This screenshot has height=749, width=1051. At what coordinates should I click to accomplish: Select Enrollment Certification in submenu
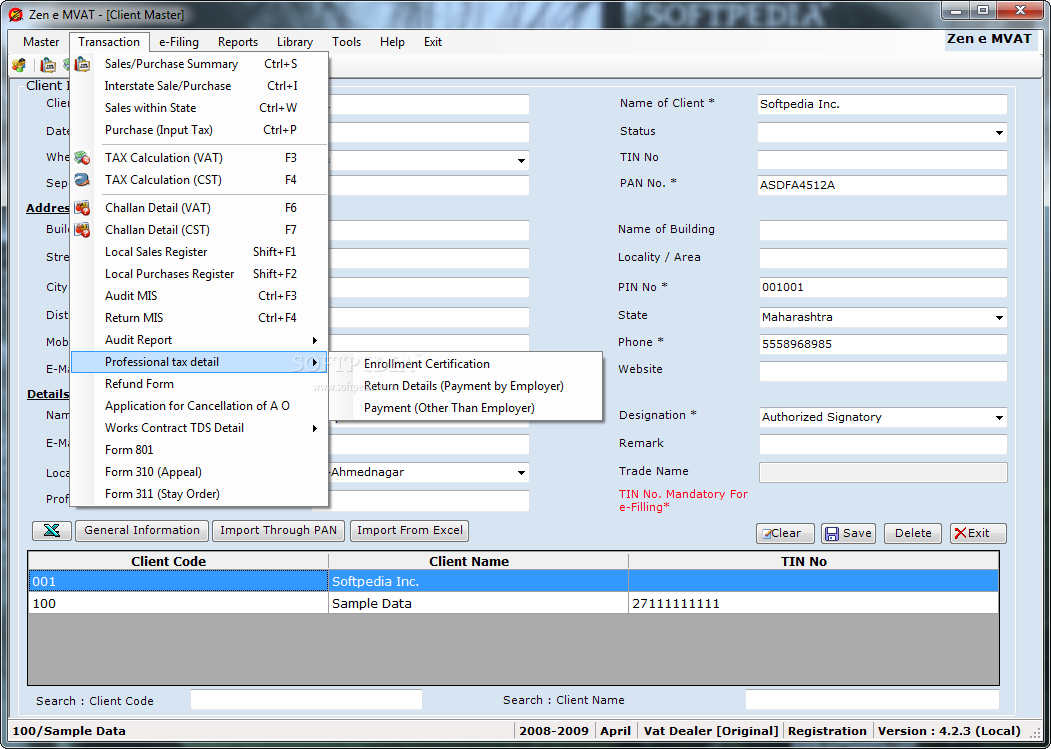point(466,364)
